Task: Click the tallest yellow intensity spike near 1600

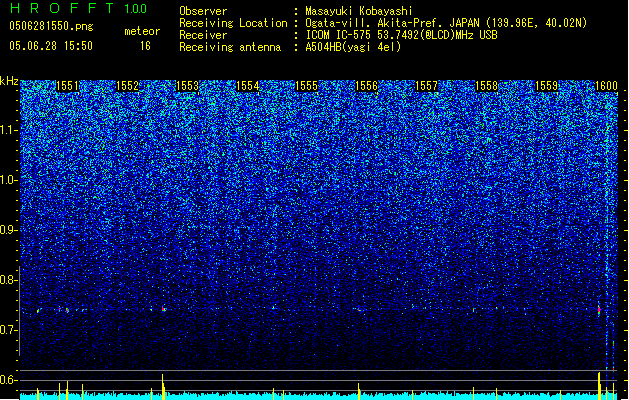Action: click(599, 386)
